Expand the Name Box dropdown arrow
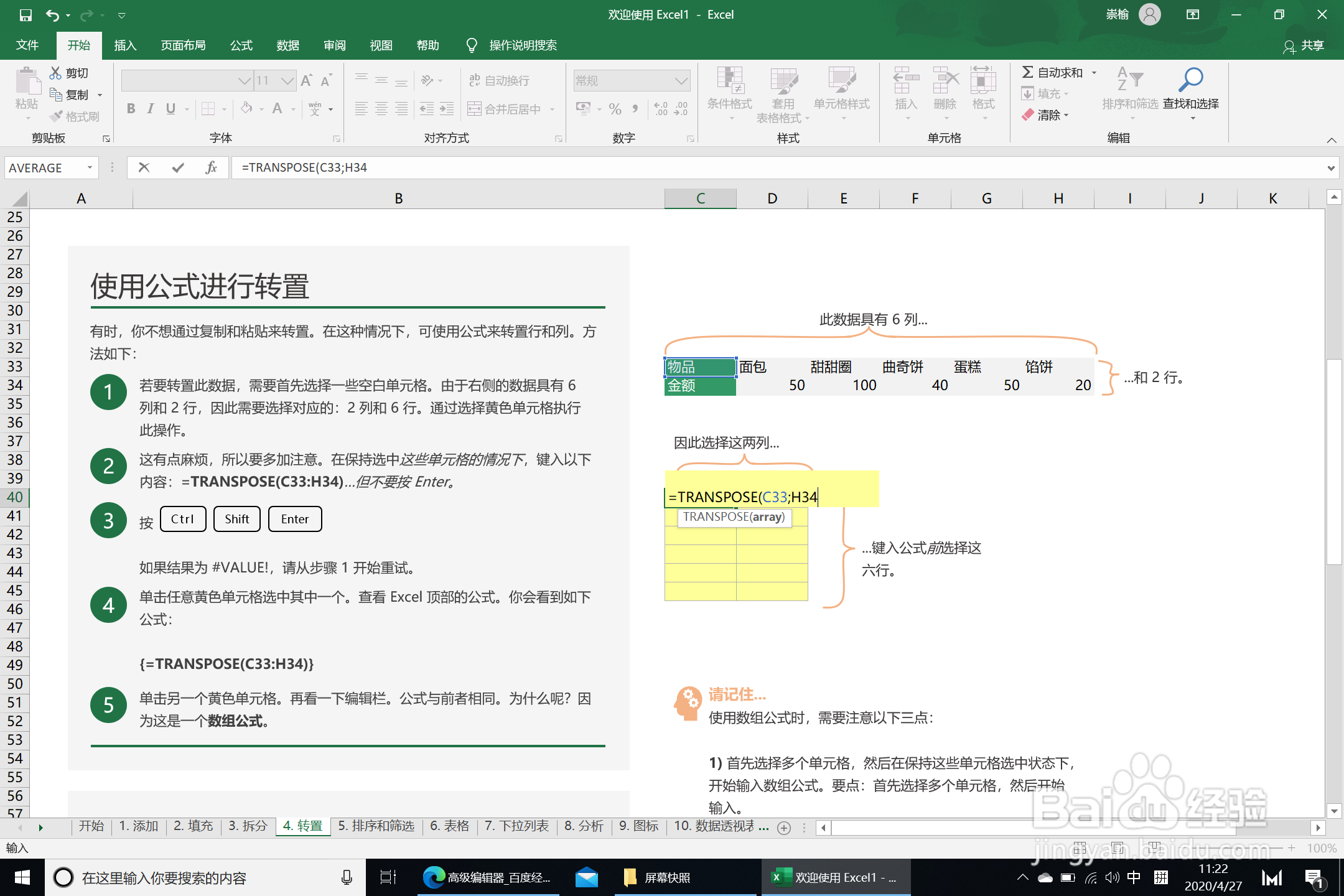Image resolution: width=1344 pixels, height=896 pixels. coord(90,167)
